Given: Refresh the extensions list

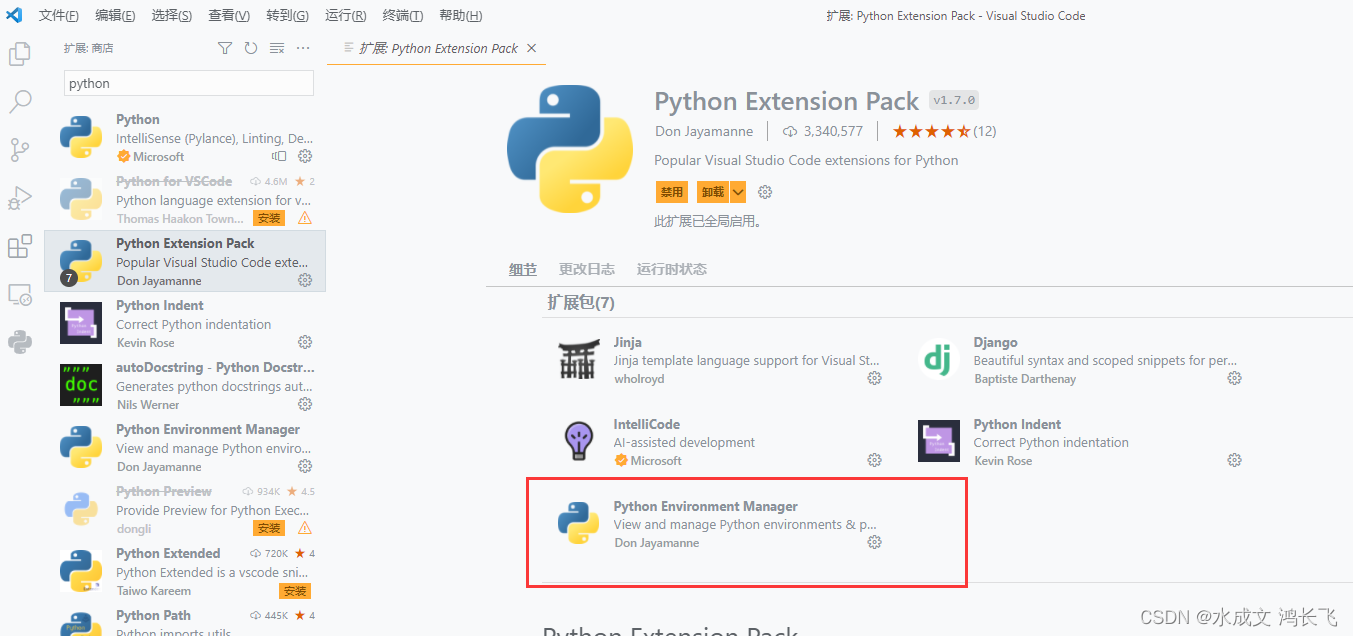Looking at the screenshot, I should pyautogui.click(x=251, y=48).
